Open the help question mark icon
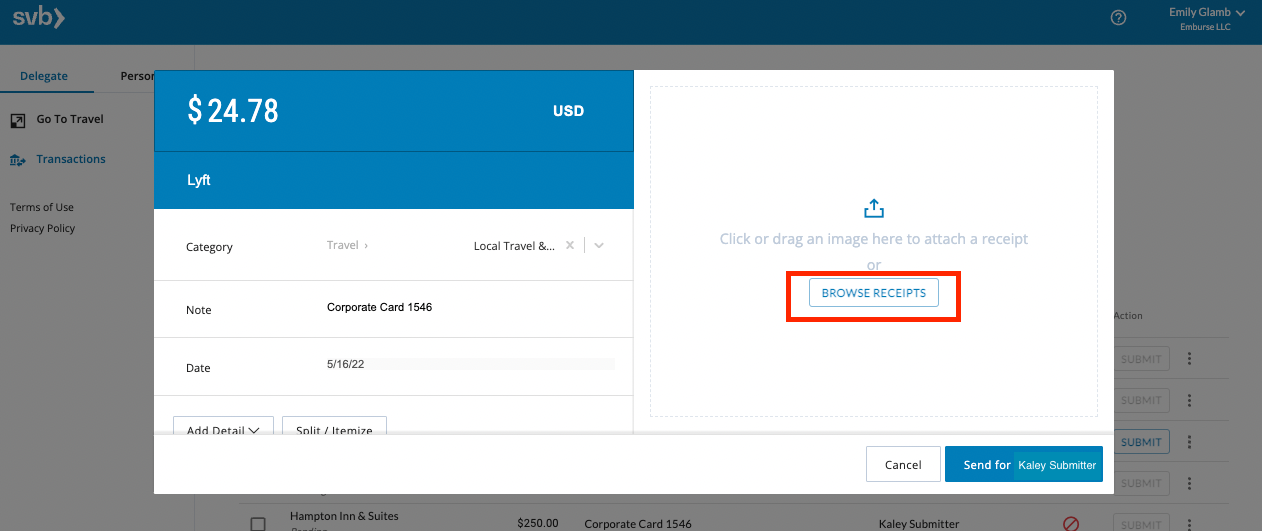This screenshot has height=531, width=1262. (x=1119, y=18)
